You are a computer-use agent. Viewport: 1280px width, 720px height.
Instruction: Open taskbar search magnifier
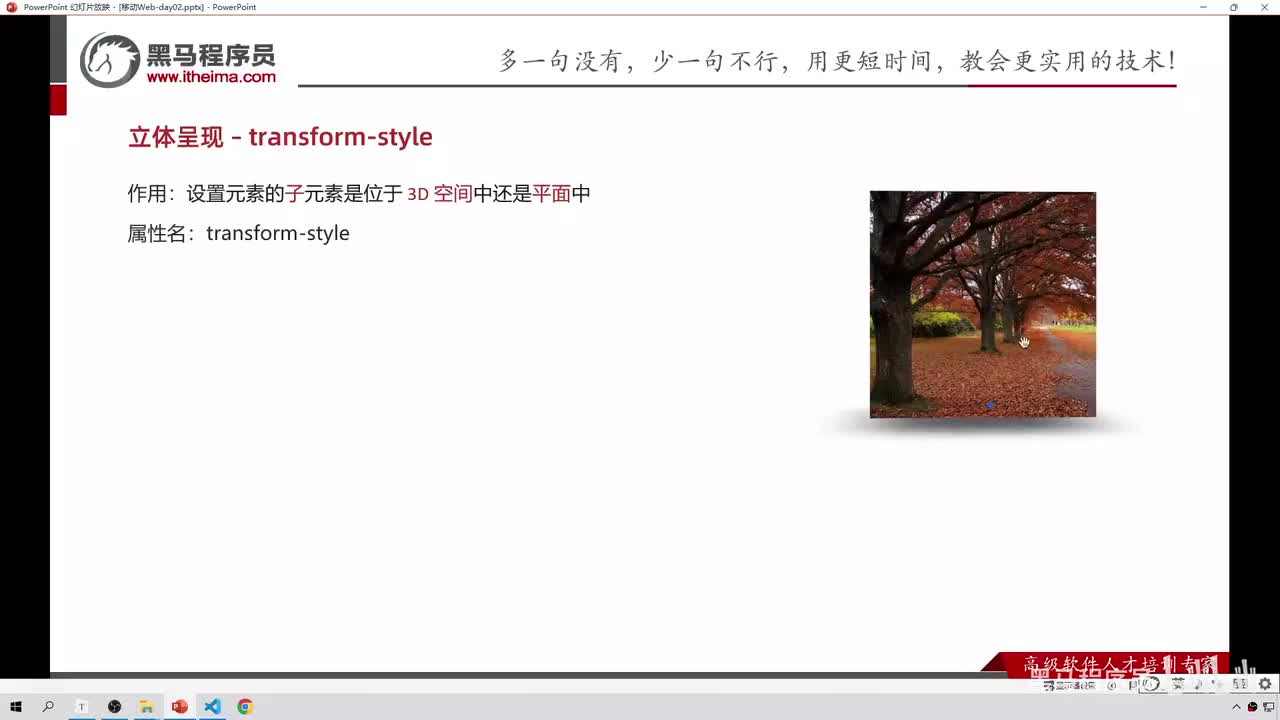(x=48, y=707)
